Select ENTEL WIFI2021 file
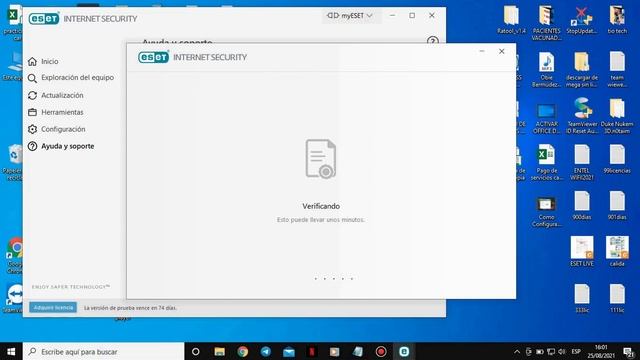This screenshot has height=360, width=640. tap(582, 162)
